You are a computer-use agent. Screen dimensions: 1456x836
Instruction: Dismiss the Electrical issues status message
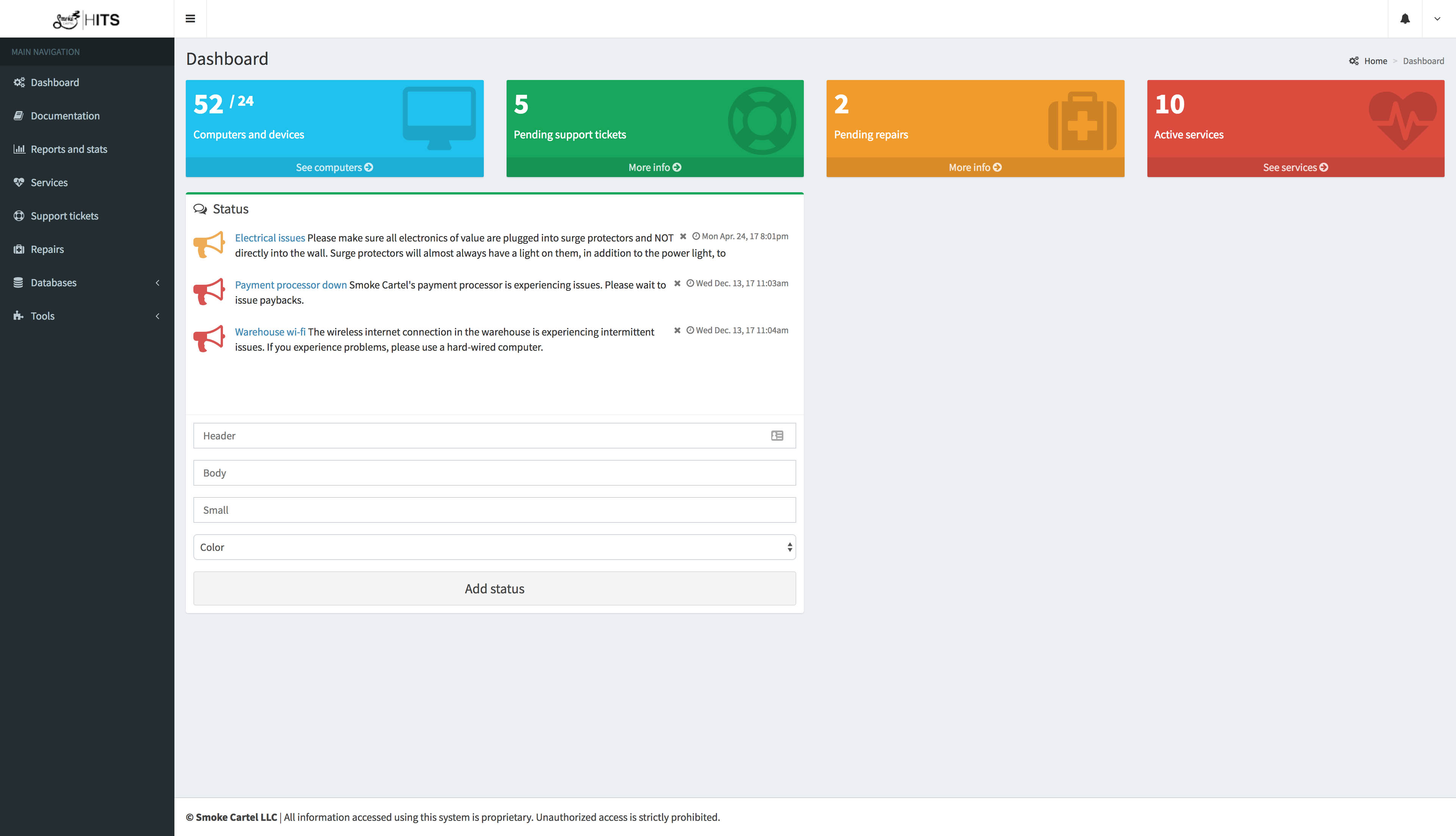click(x=682, y=236)
